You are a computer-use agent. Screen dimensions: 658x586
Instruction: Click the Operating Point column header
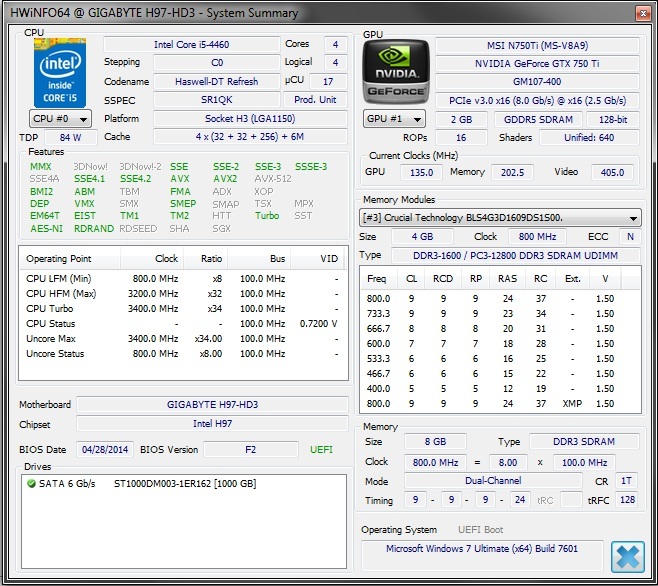tap(70, 259)
